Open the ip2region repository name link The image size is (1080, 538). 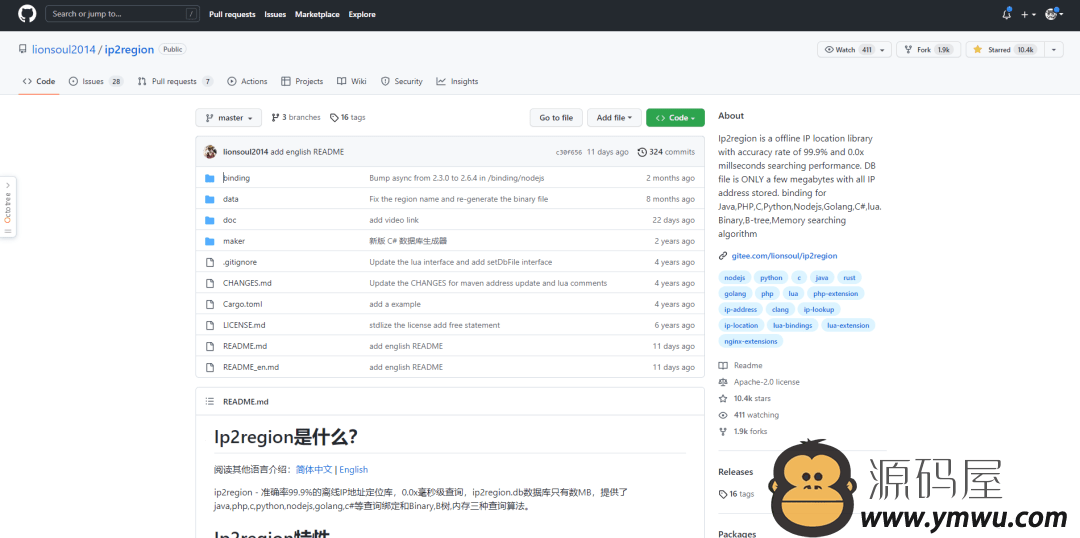coord(129,50)
